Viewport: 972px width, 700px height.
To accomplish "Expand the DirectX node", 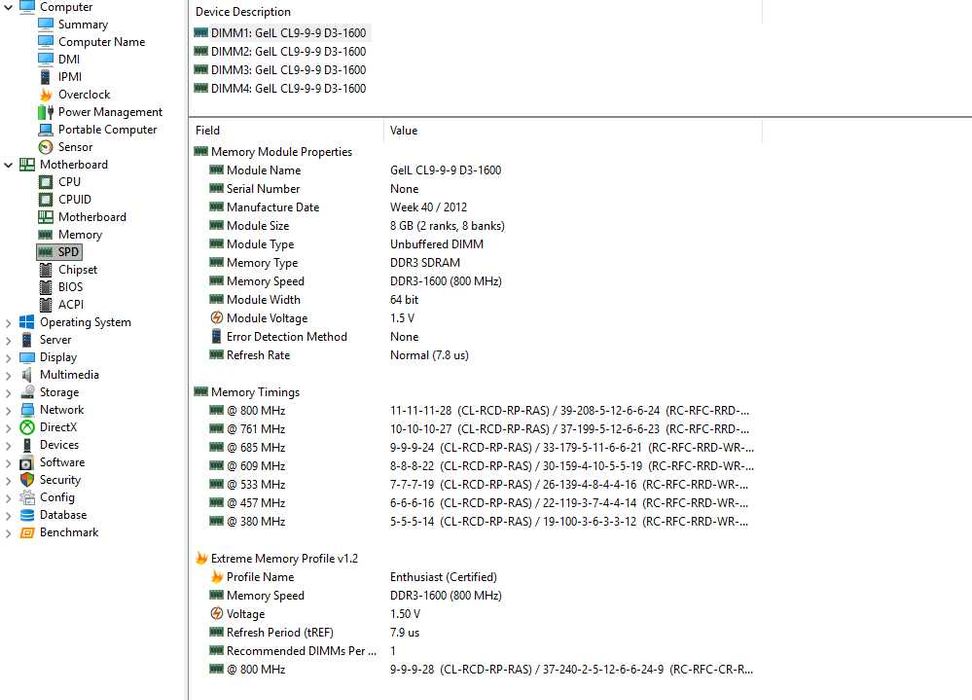I will pos(8,428).
